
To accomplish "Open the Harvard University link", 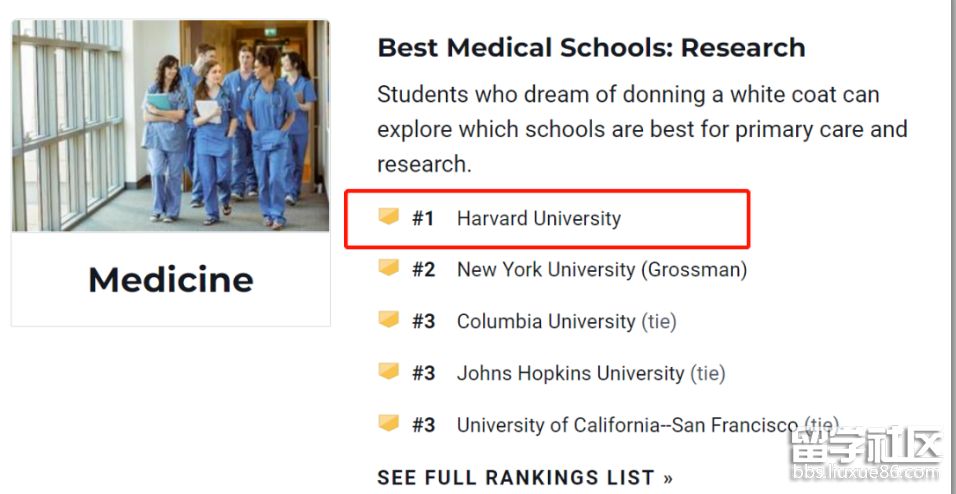I will [538, 218].
